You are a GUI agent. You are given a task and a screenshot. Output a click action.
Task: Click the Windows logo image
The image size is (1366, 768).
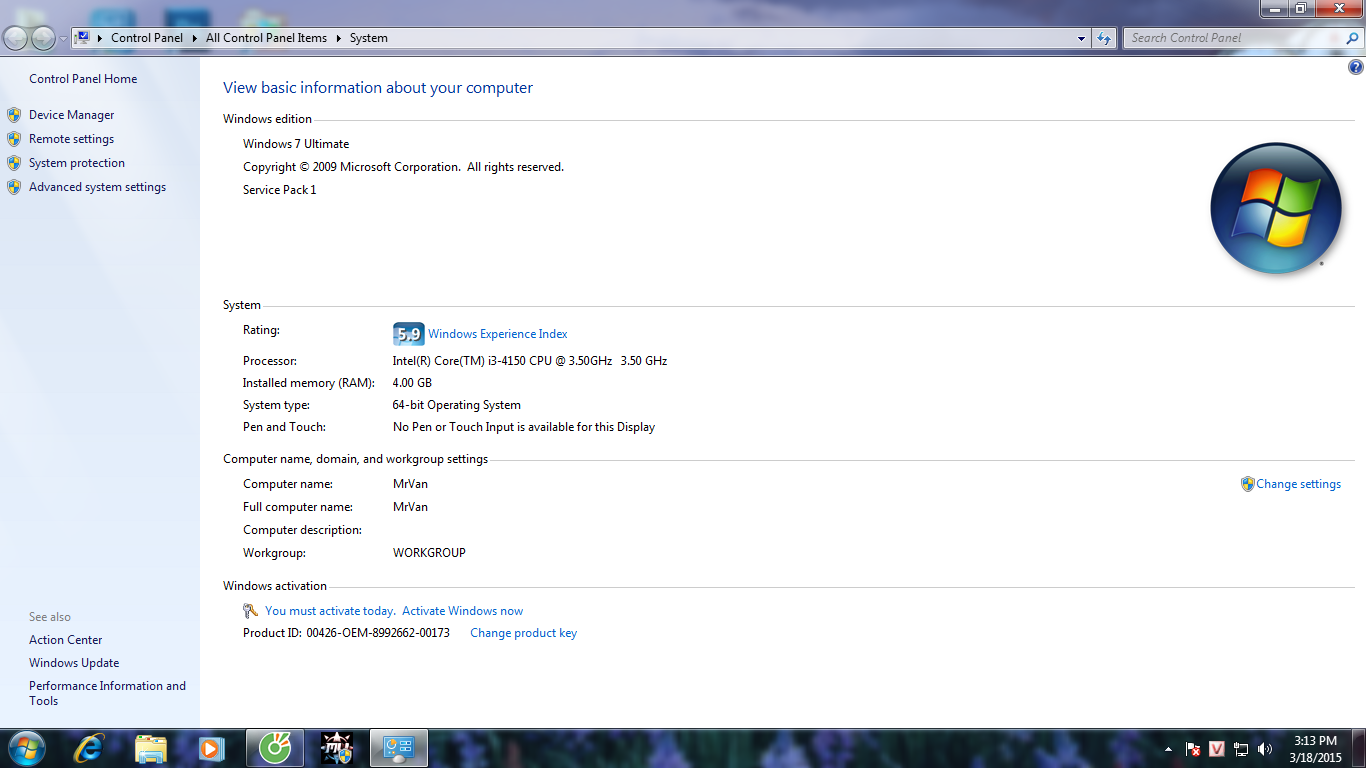(1275, 209)
